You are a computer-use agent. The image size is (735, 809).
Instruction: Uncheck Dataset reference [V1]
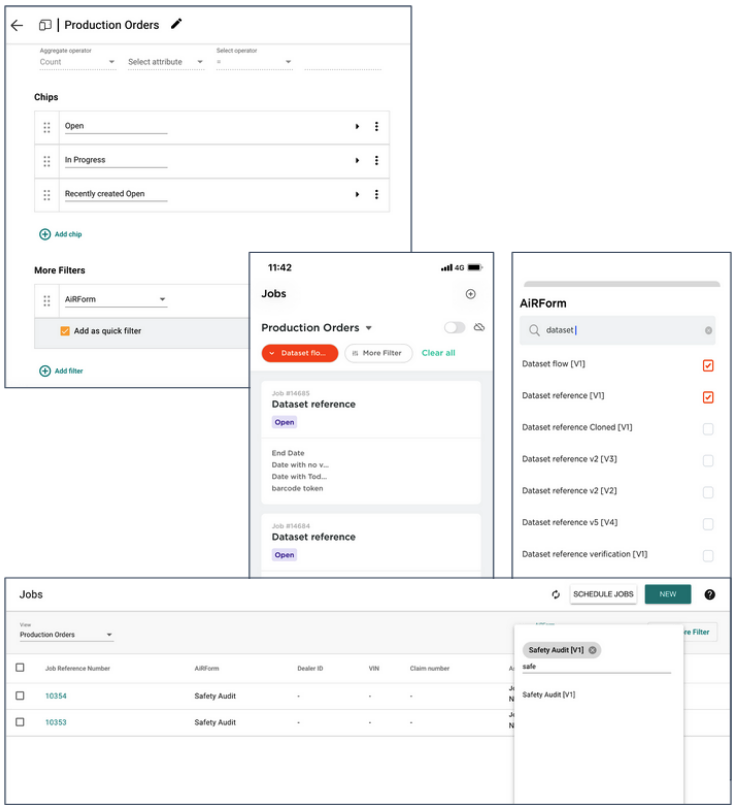click(x=708, y=397)
